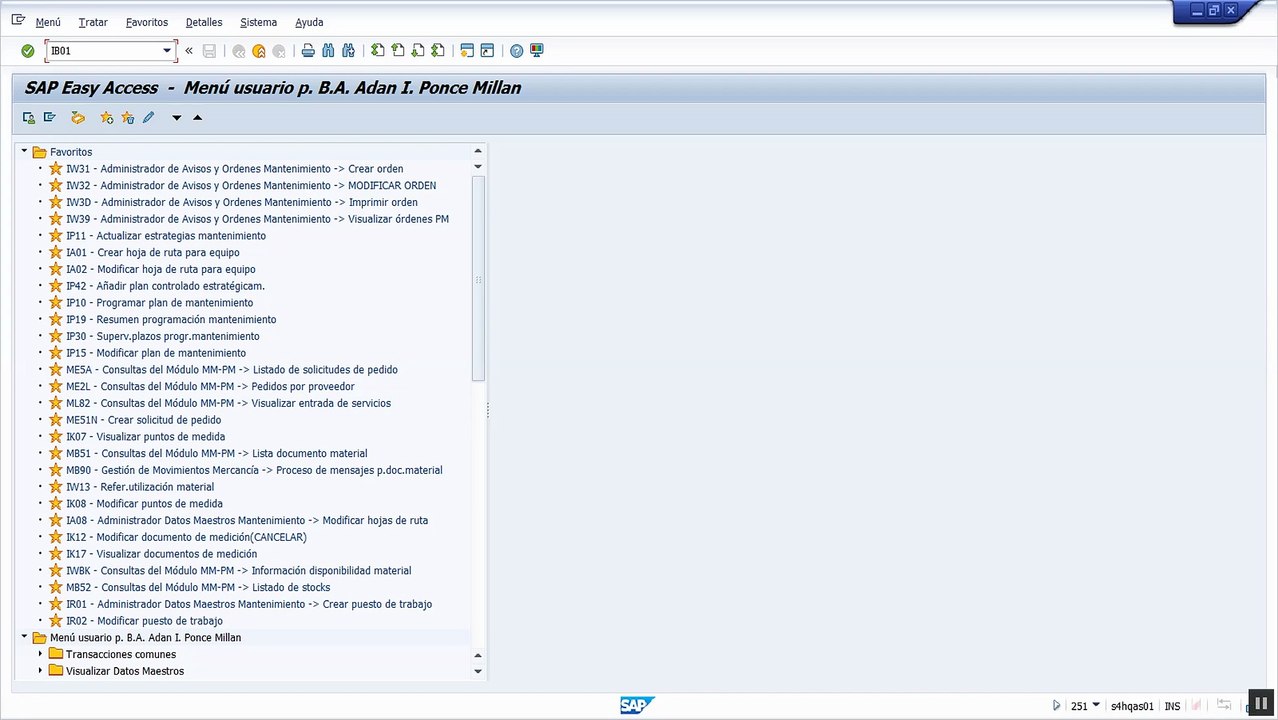
Task: Click Delete Favorites star-trash icon
Action: pyautogui.click(x=127, y=118)
